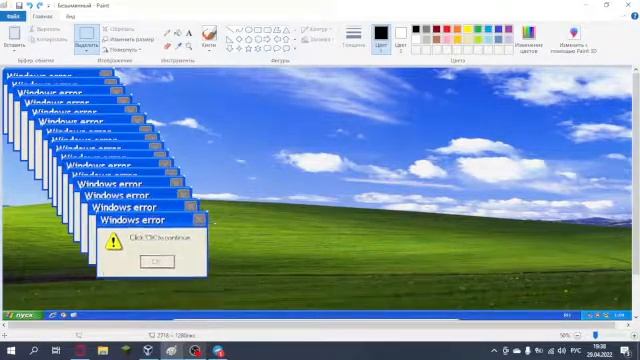
Task: Switch to the Home (Главная) tab
Action: [42, 16]
